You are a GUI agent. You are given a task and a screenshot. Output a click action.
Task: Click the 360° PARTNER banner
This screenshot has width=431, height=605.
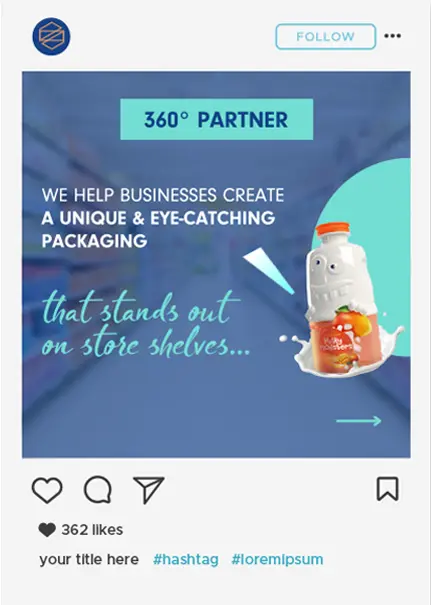pos(216,119)
